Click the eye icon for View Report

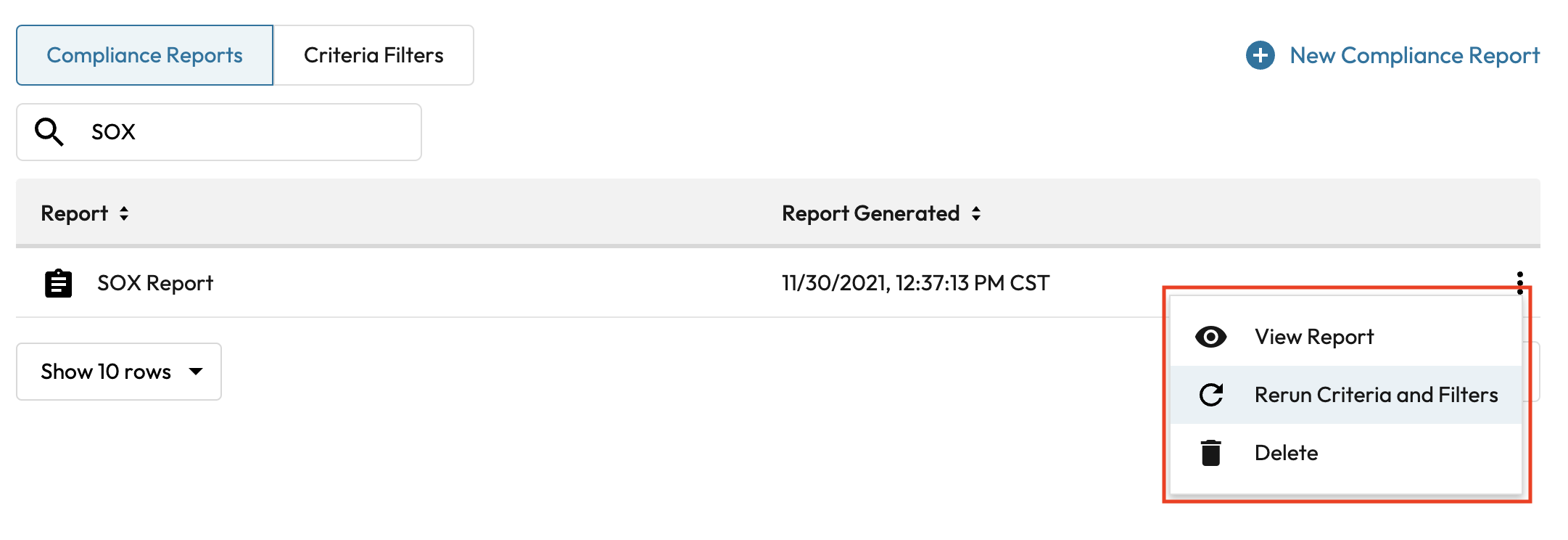point(1210,337)
